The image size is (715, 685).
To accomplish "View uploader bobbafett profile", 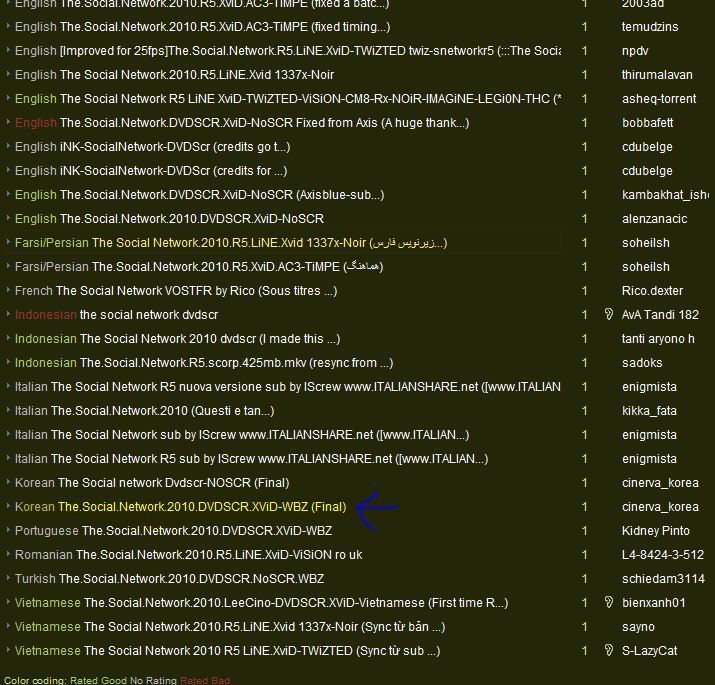I will [x=648, y=123].
